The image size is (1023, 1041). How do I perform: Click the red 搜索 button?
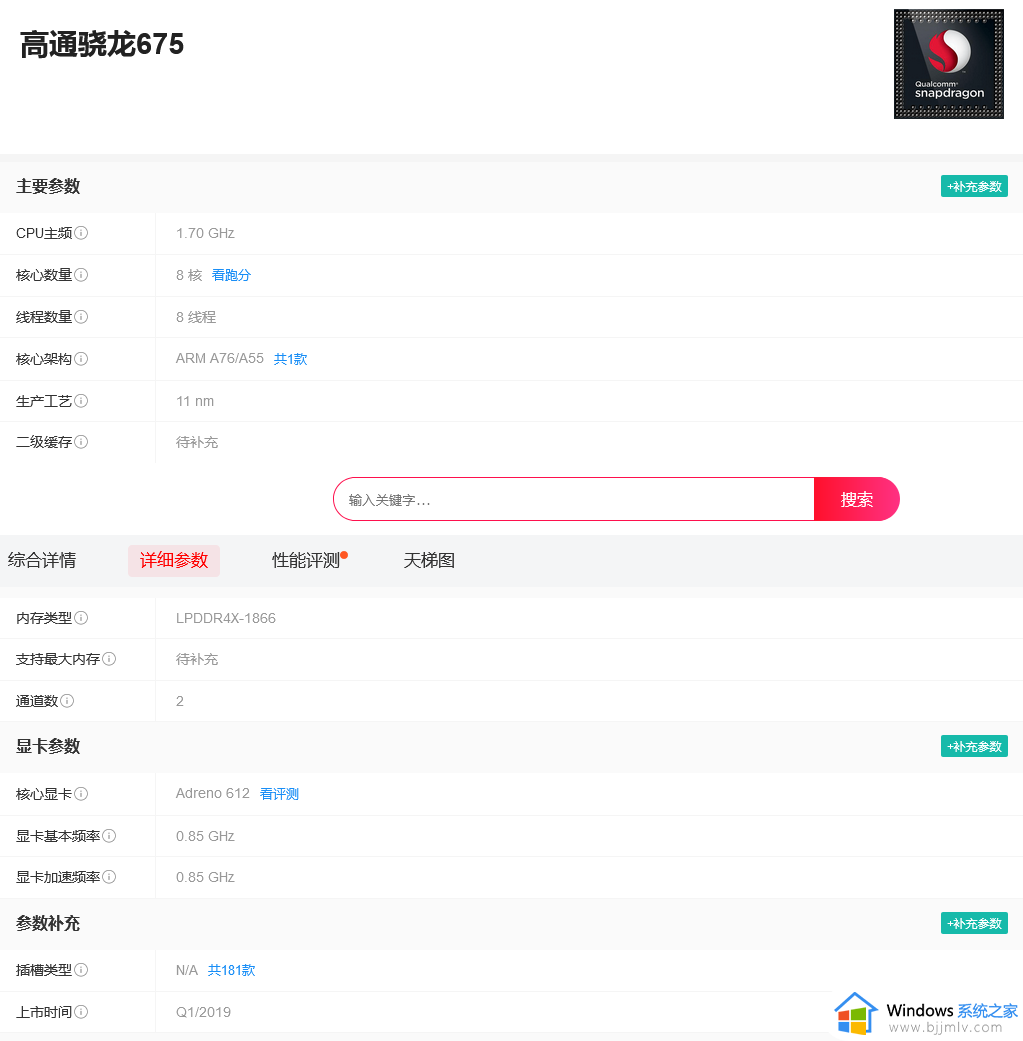[x=856, y=499]
